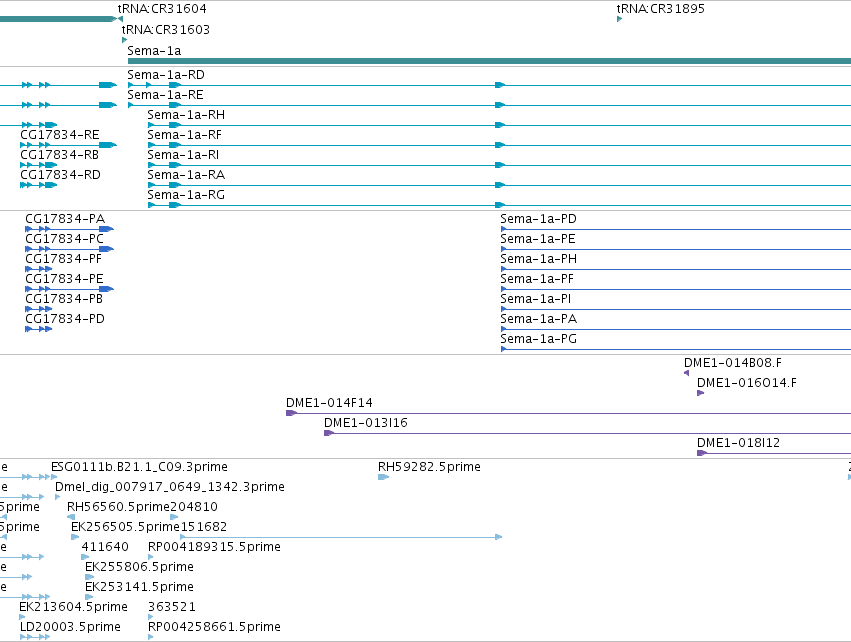Click protein Sema-1a-PH label
851x642 pixels.
pos(538,259)
